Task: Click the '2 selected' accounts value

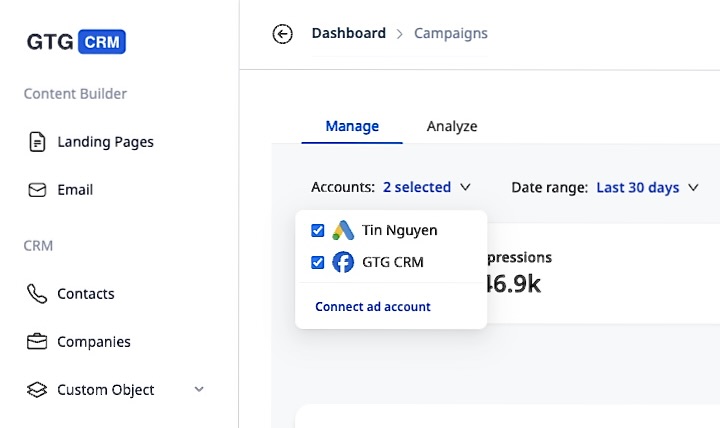Action: pos(417,187)
